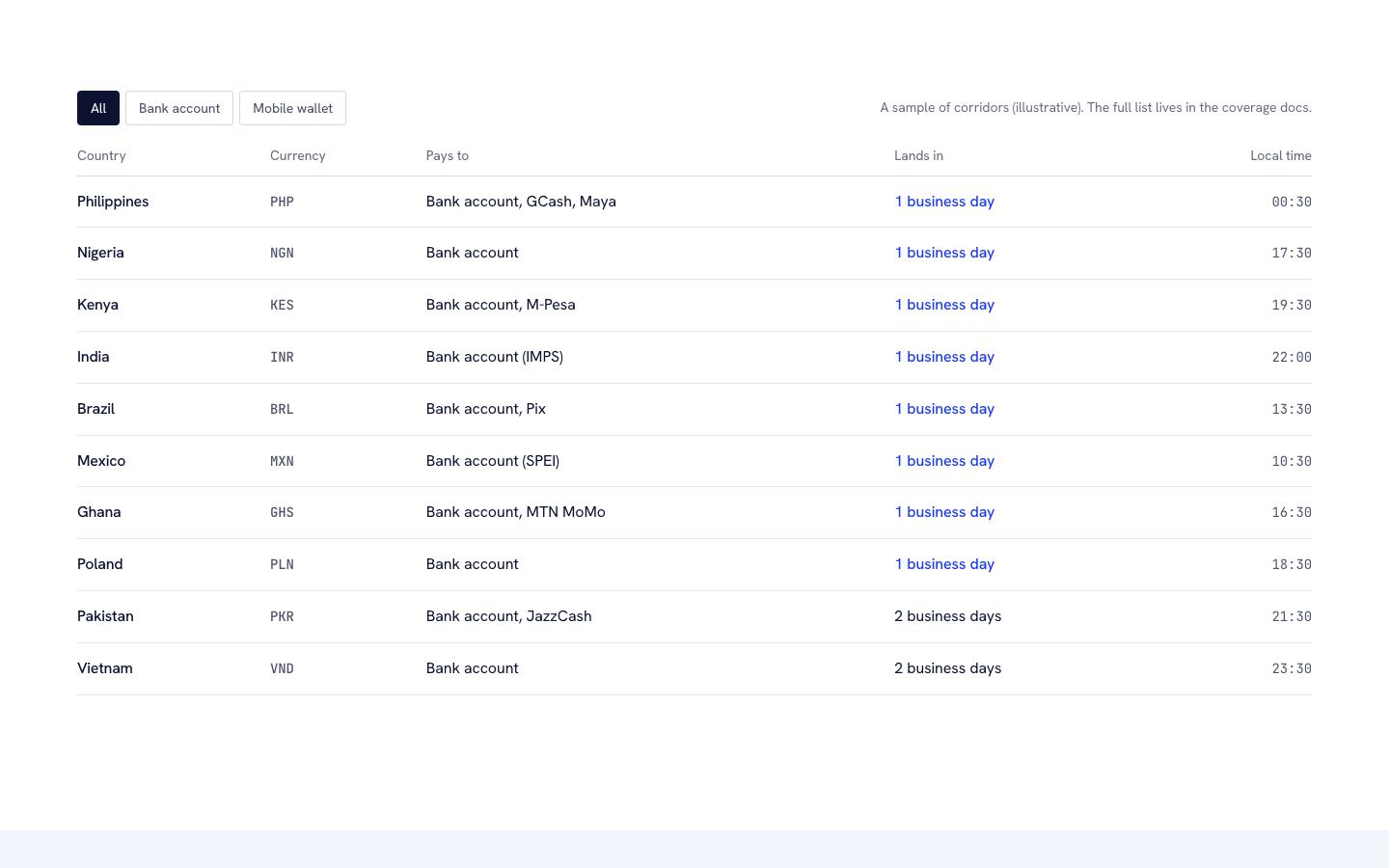Click Vietnam '2 business days' text
This screenshot has height=868, width=1389.
pyautogui.click(x=948, y=668)
